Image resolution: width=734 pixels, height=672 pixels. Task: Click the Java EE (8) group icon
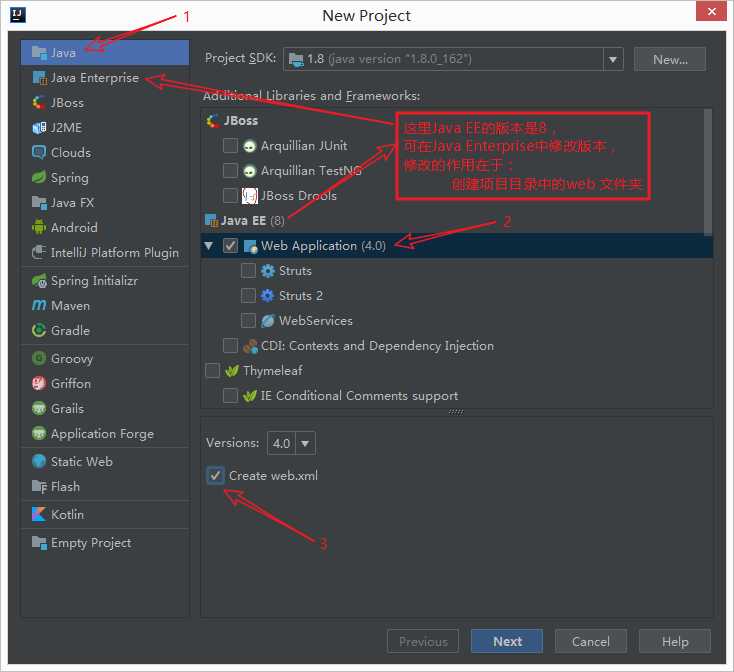(212, 220)
